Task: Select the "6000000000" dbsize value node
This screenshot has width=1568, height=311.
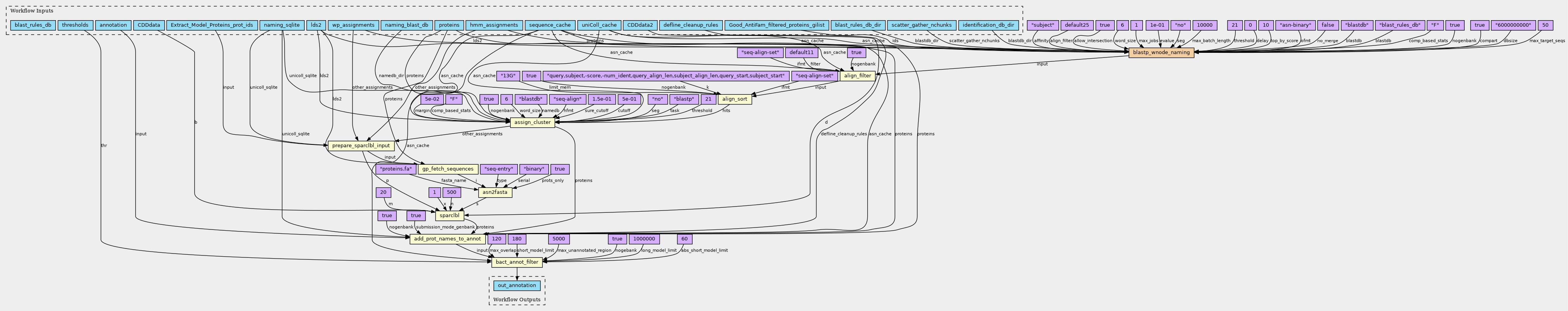Action: click(x=1511, y=26)
